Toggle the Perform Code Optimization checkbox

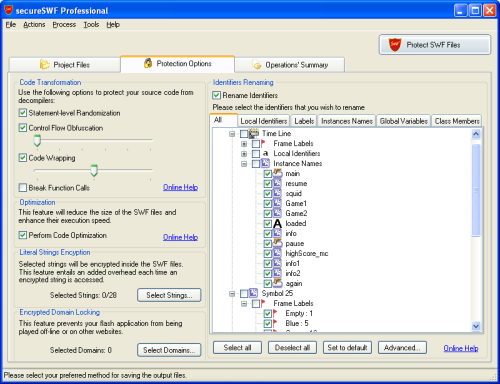pos(23,235)
